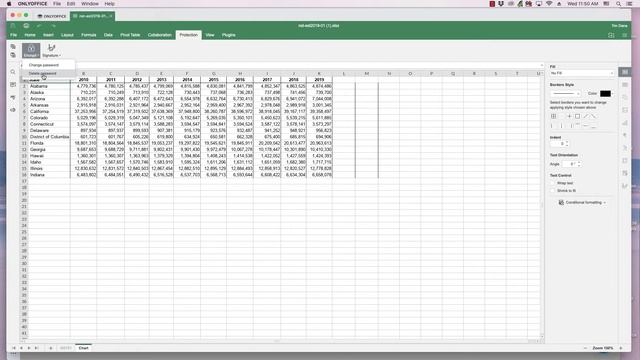640x360 pixels.
Task: Click the Apple menu icon
Action: (9, 4)
